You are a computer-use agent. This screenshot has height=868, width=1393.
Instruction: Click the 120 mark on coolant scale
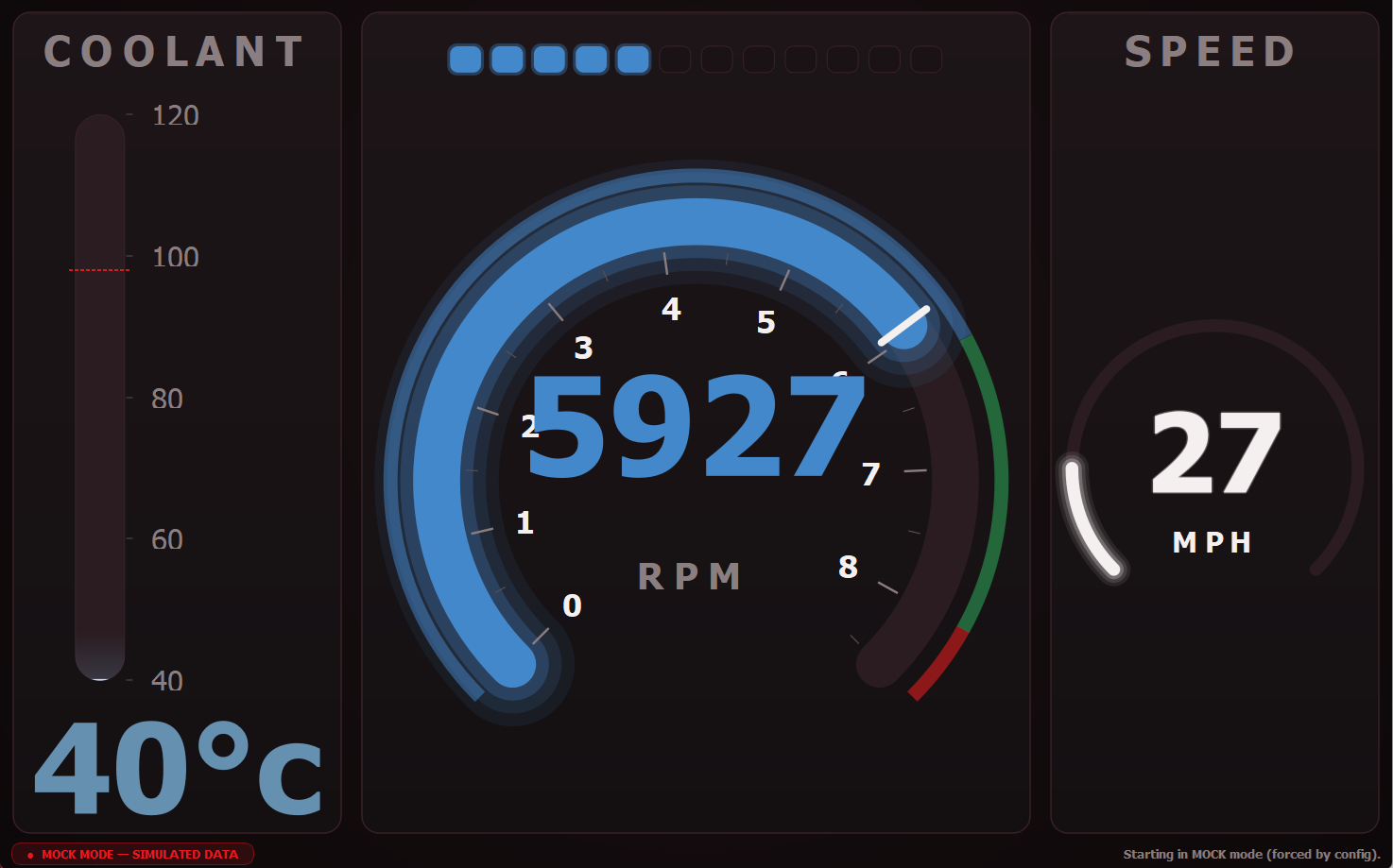pyautogui.click(x=176, y=116)
